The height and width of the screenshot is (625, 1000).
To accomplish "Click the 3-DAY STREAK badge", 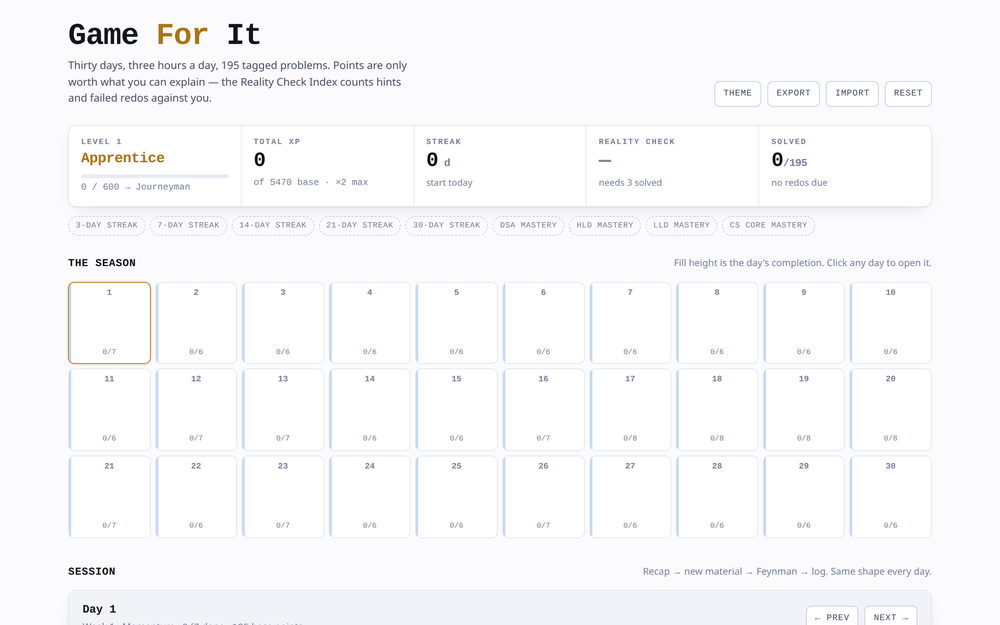I will coord(107,226).
